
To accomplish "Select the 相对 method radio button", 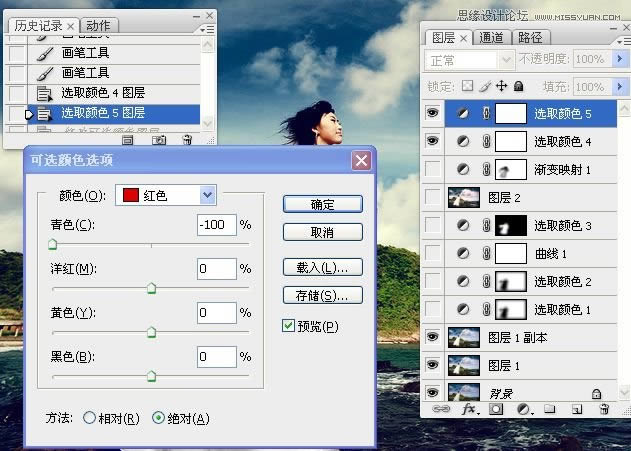I will (x=90, y=418).
